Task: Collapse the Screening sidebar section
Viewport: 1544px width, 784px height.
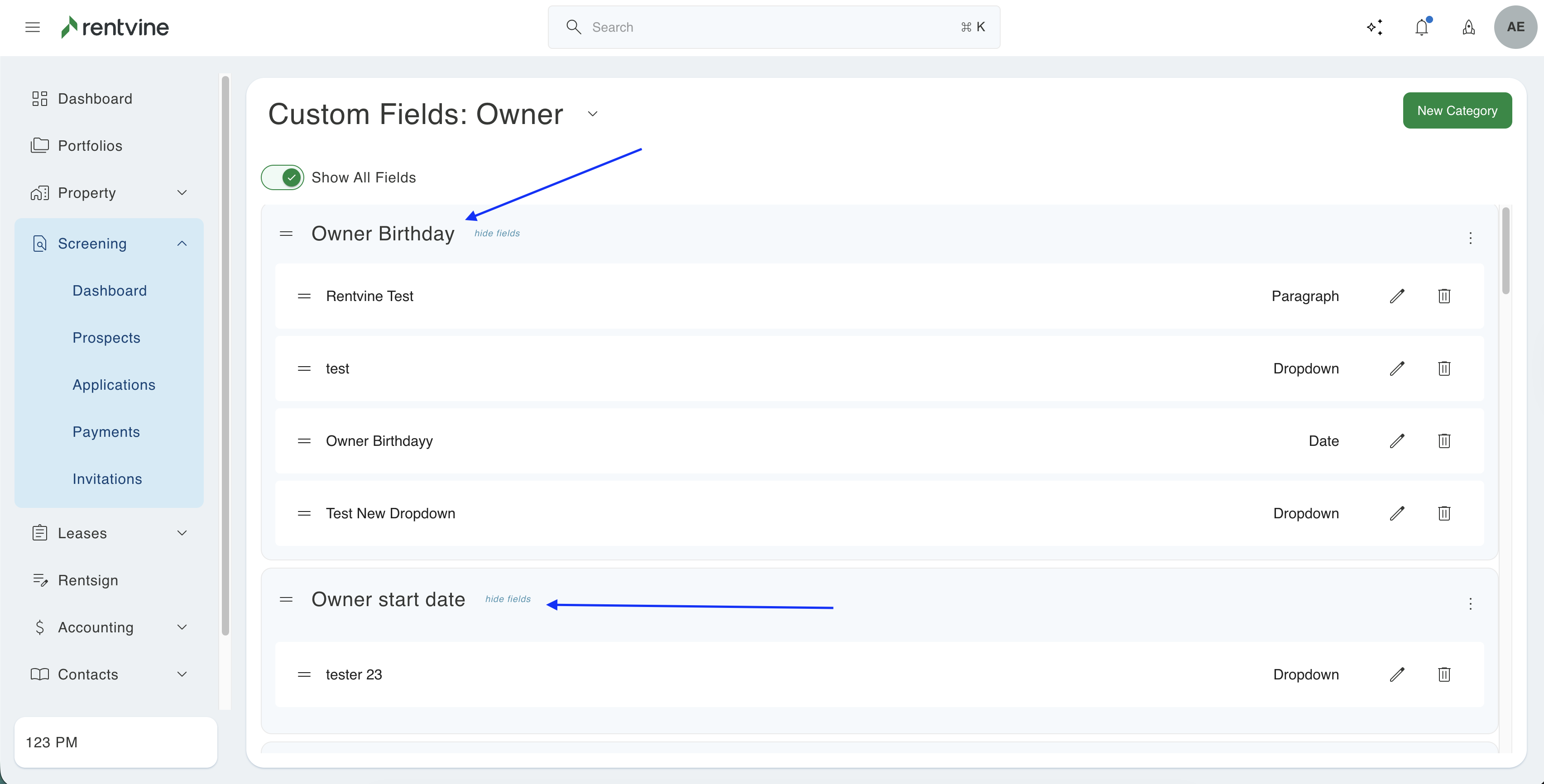Action: coord(182,244)
